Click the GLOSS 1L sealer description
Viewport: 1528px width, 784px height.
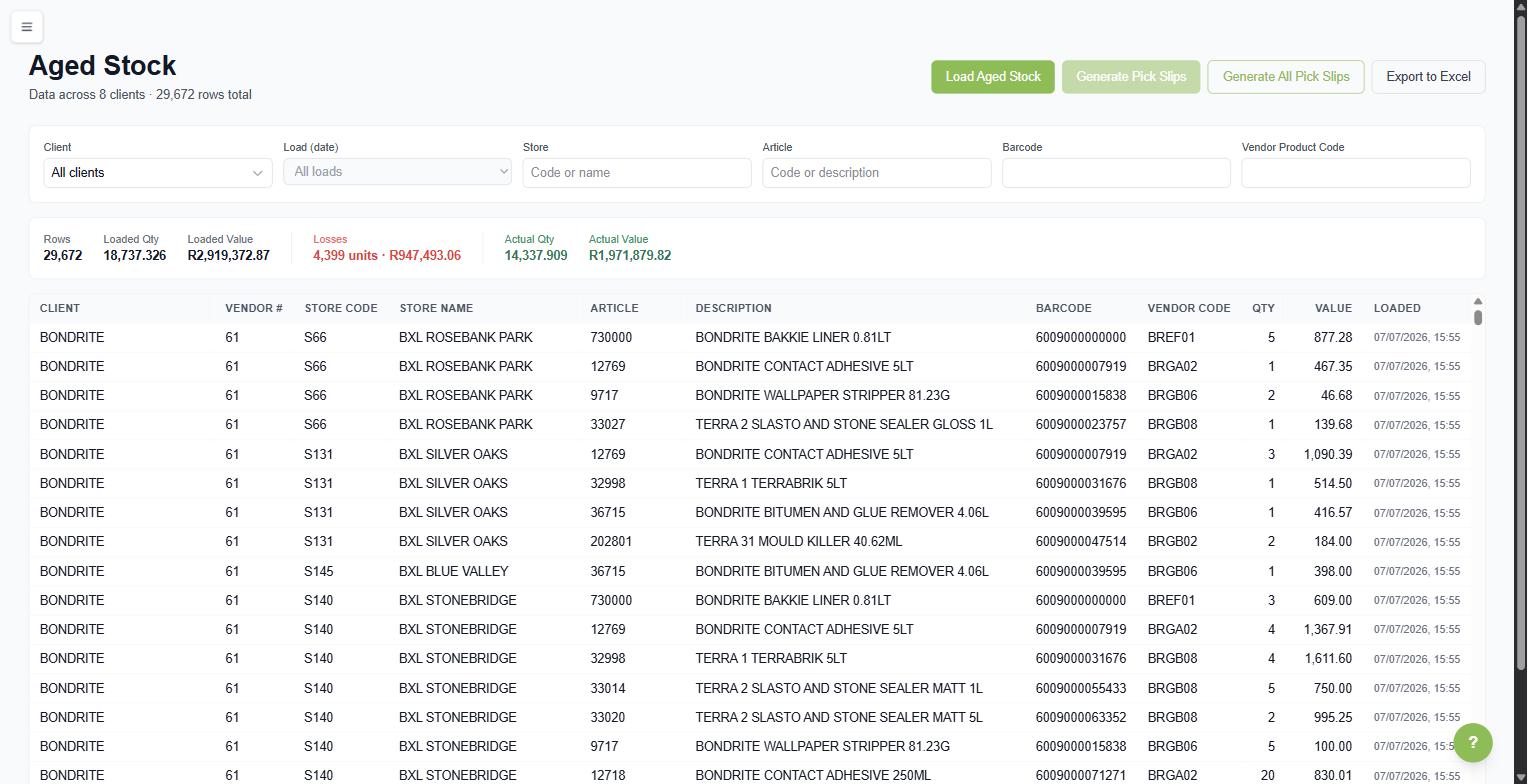pyautogui.click(x=844, y=425)
